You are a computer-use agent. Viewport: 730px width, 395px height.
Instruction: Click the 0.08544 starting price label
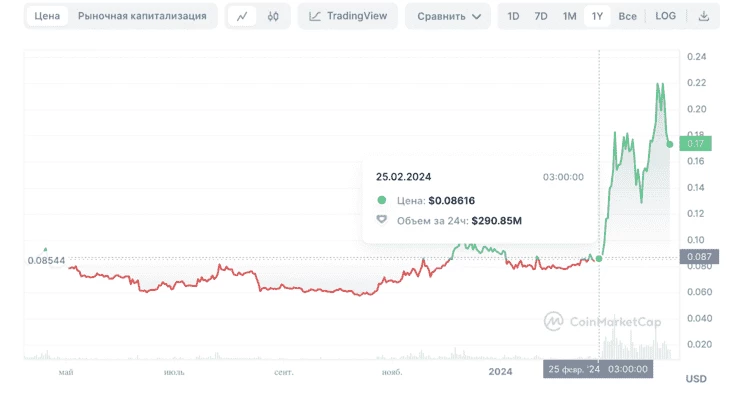click(46, 260)
